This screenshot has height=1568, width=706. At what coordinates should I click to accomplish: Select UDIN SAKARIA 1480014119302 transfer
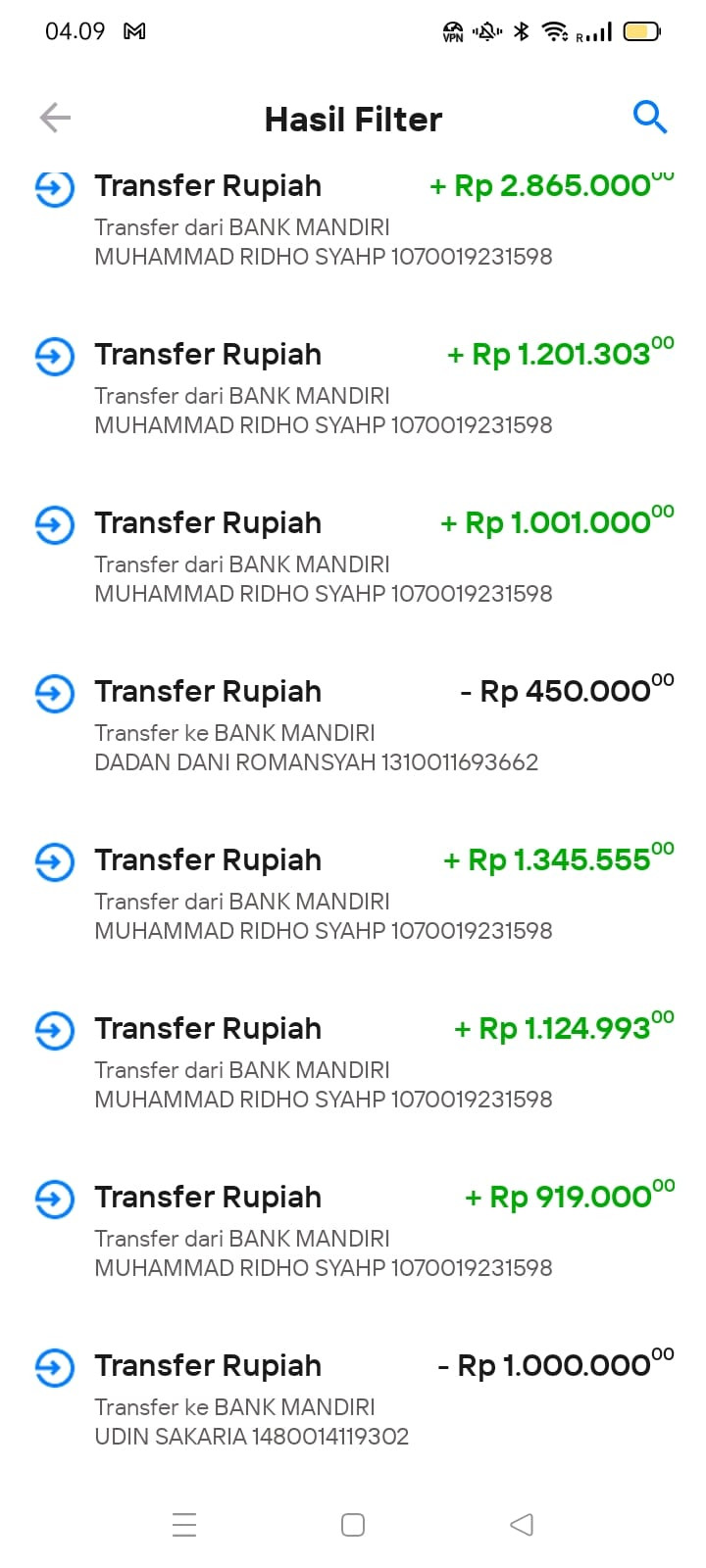click(x=251, y=1436)
